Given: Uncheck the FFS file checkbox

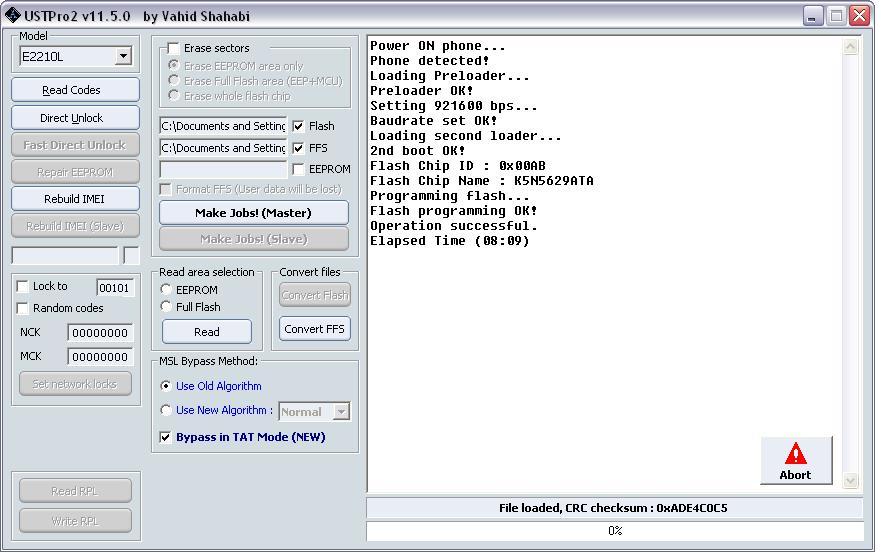Looking at the screenshot, I should [298, 148].
